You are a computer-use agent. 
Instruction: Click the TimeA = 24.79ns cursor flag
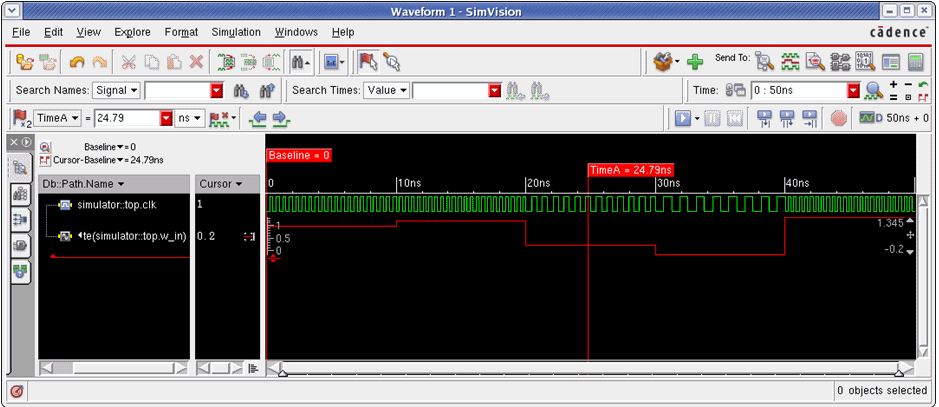[x=631, y=170]
